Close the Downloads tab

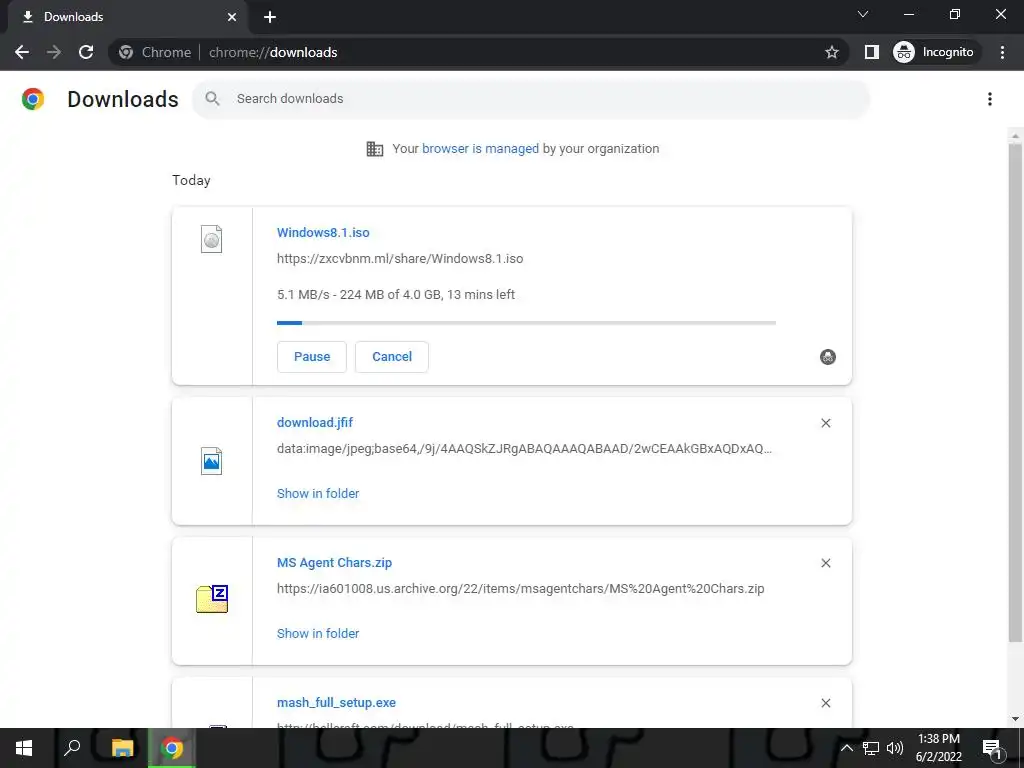[232, 17]
